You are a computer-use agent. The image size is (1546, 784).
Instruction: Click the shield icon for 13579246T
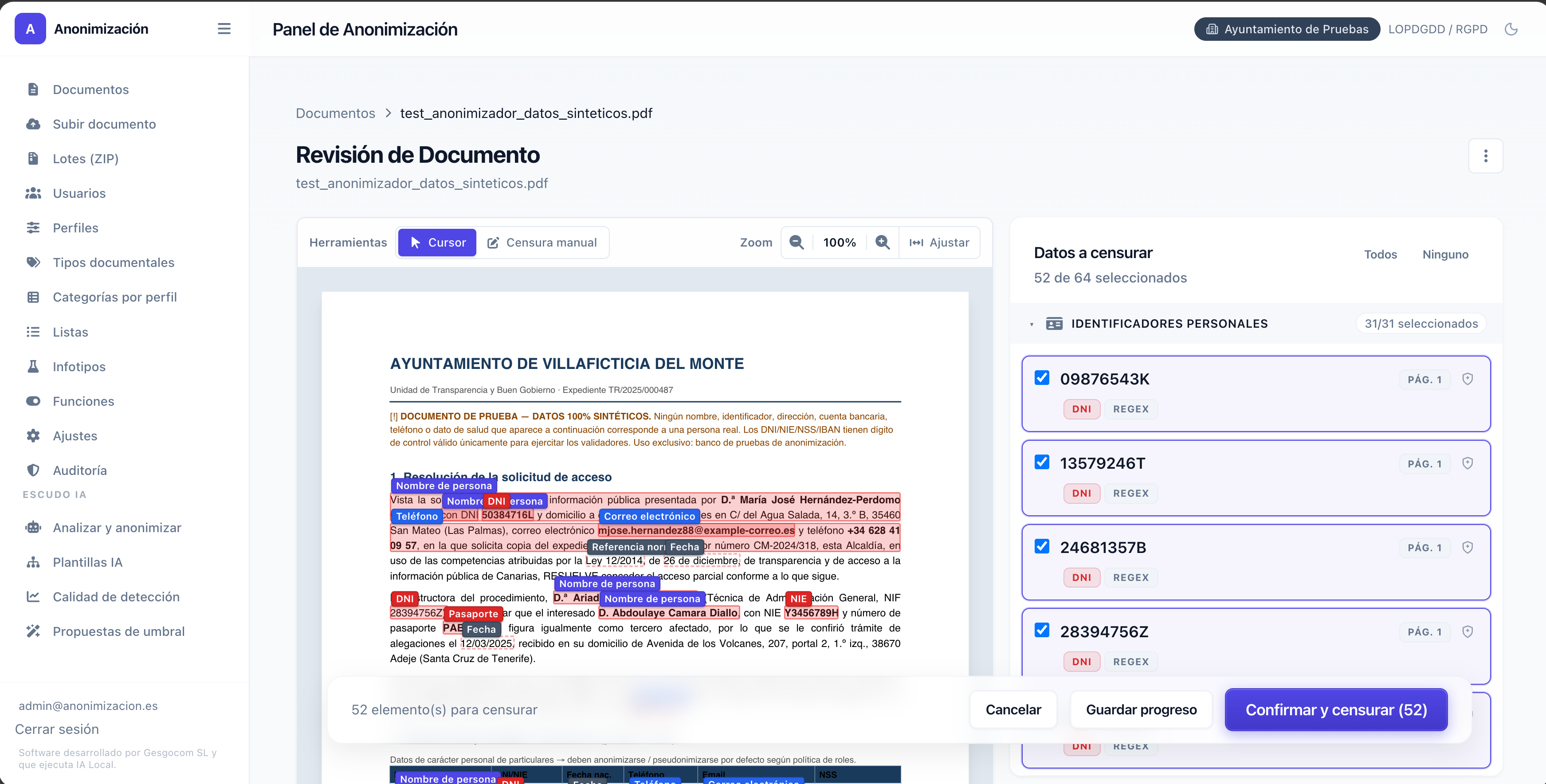coord(1468,463)
